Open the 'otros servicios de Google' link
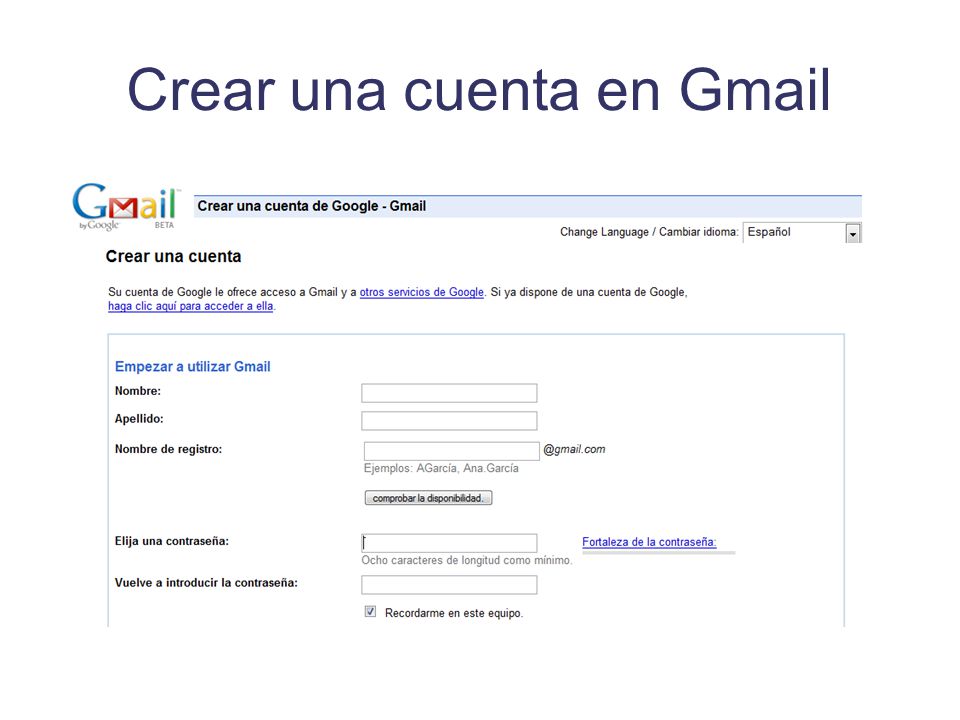Screen dimensions: 960x720 (421, 292)
